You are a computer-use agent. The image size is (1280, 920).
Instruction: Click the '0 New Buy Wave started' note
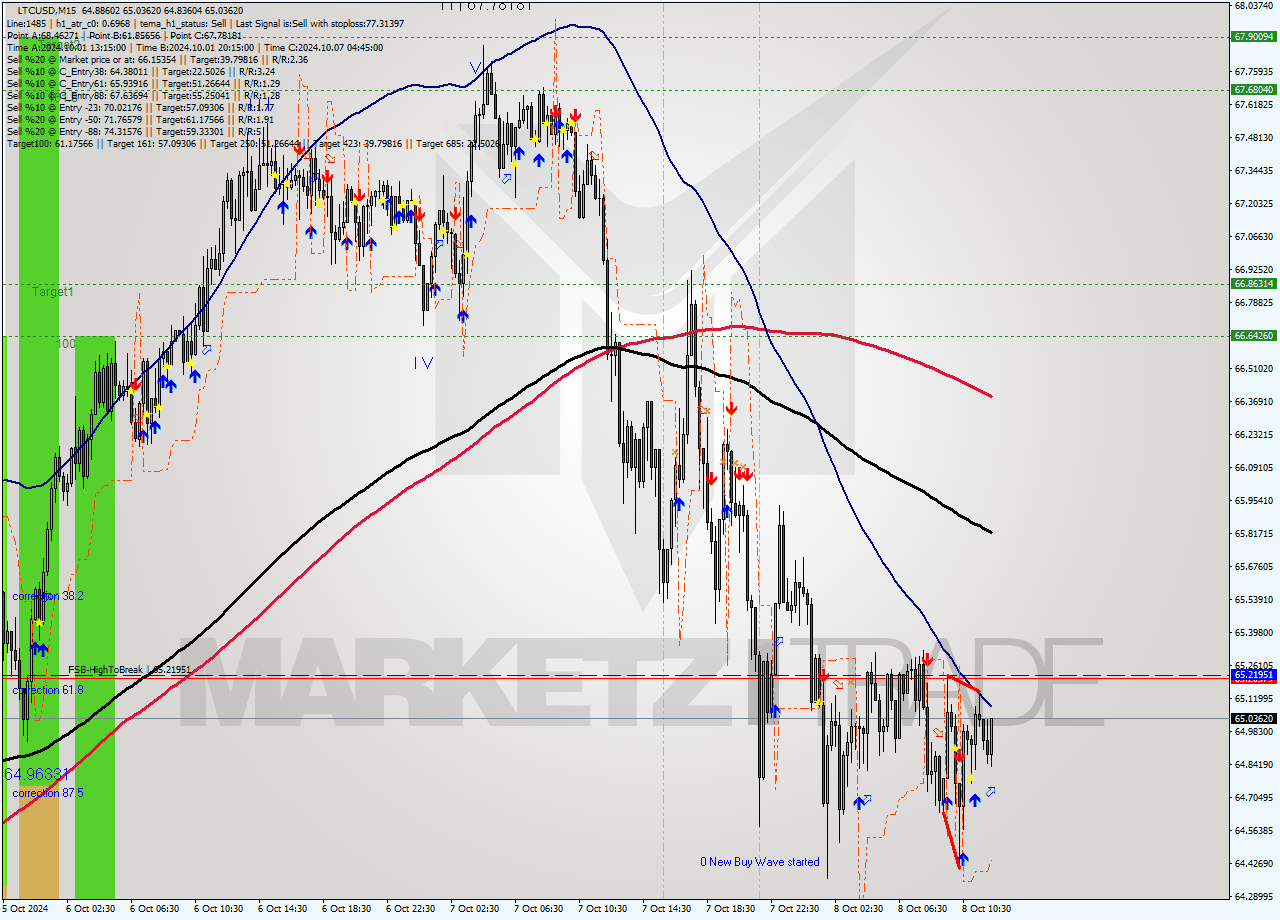760,862
